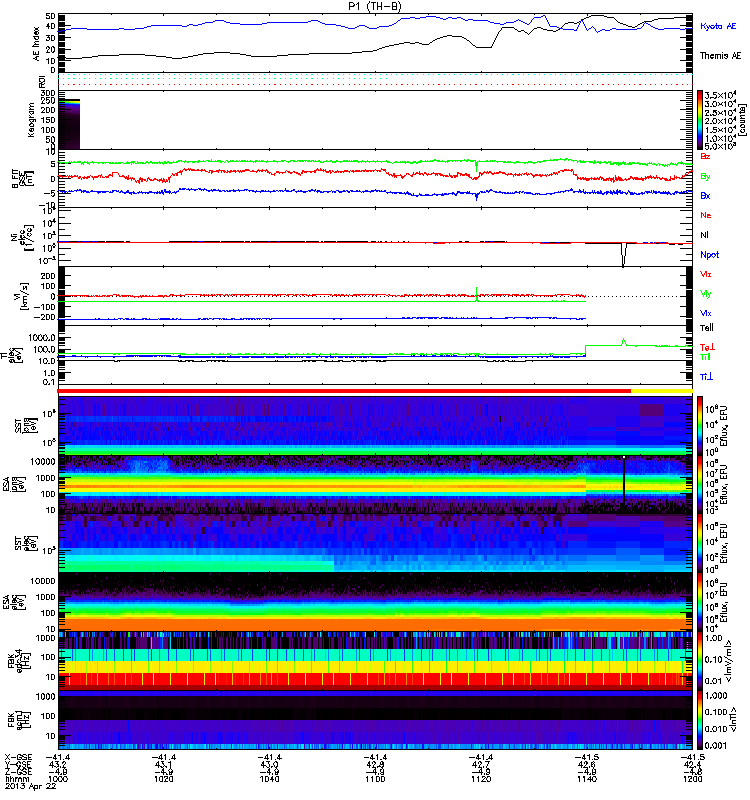Click the yellow segment of the status bar

[662, 391]
